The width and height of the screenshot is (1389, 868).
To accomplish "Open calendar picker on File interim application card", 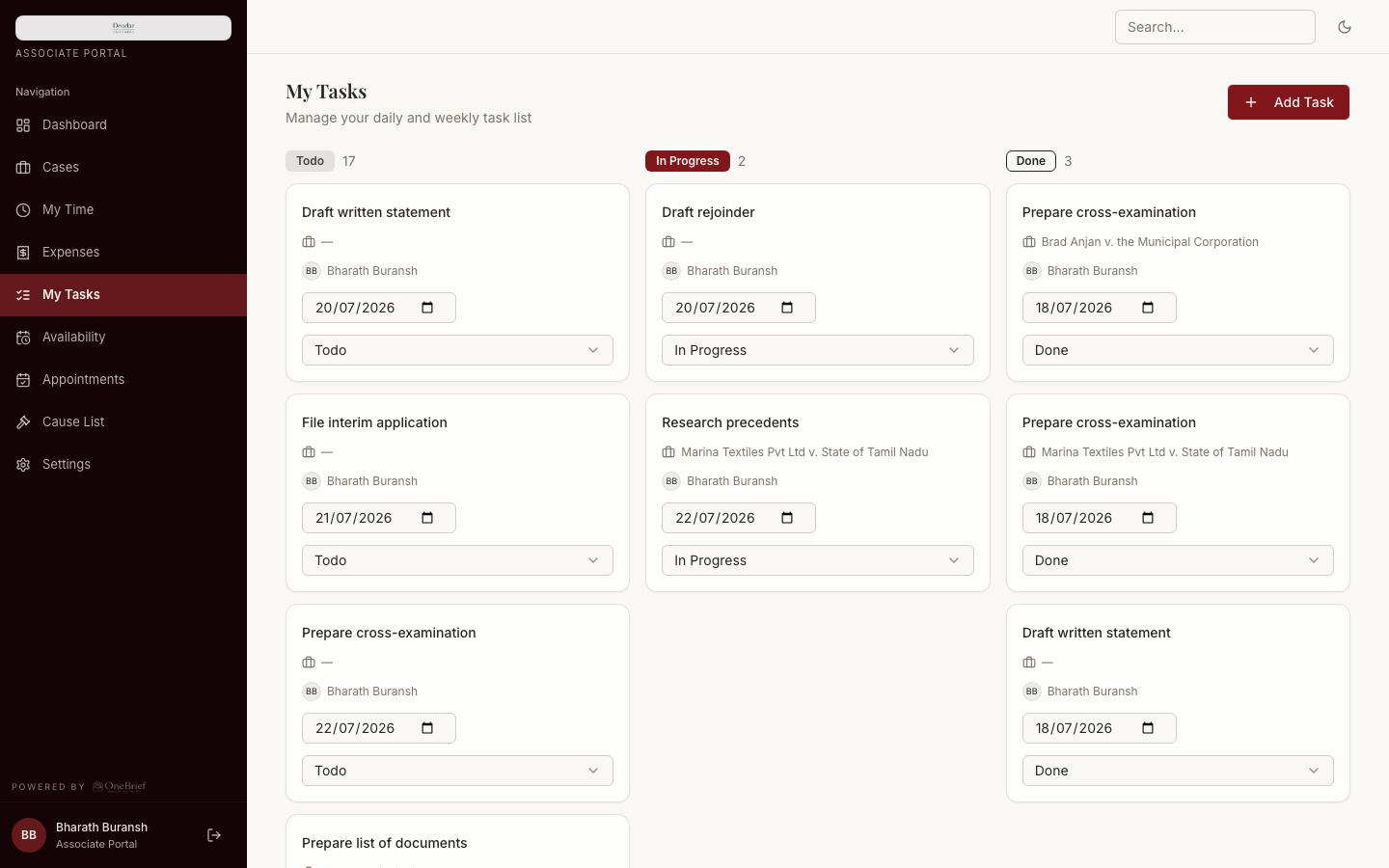I will tap(427, 518).
